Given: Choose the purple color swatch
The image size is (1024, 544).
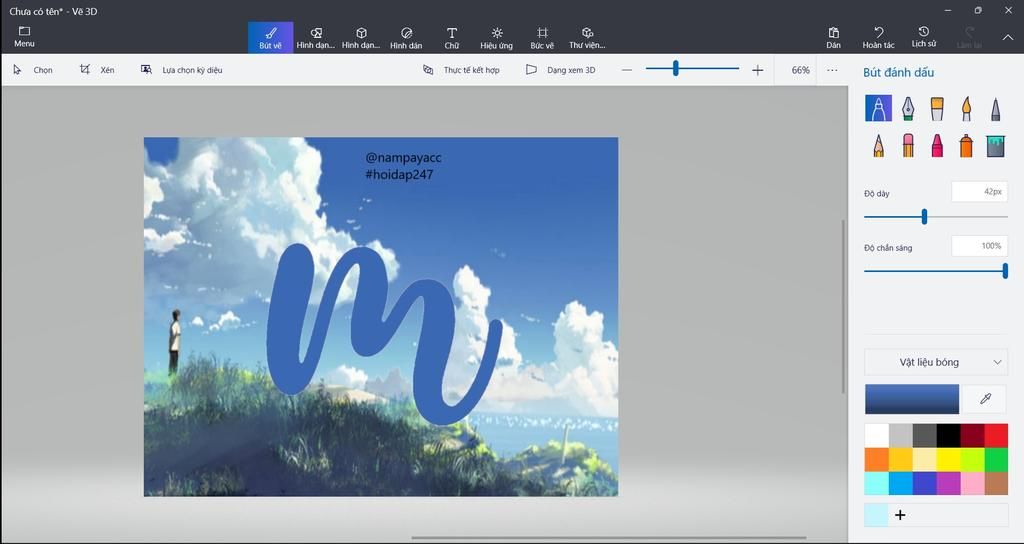Looking at the screenshot, I should [x=948, y=483].
